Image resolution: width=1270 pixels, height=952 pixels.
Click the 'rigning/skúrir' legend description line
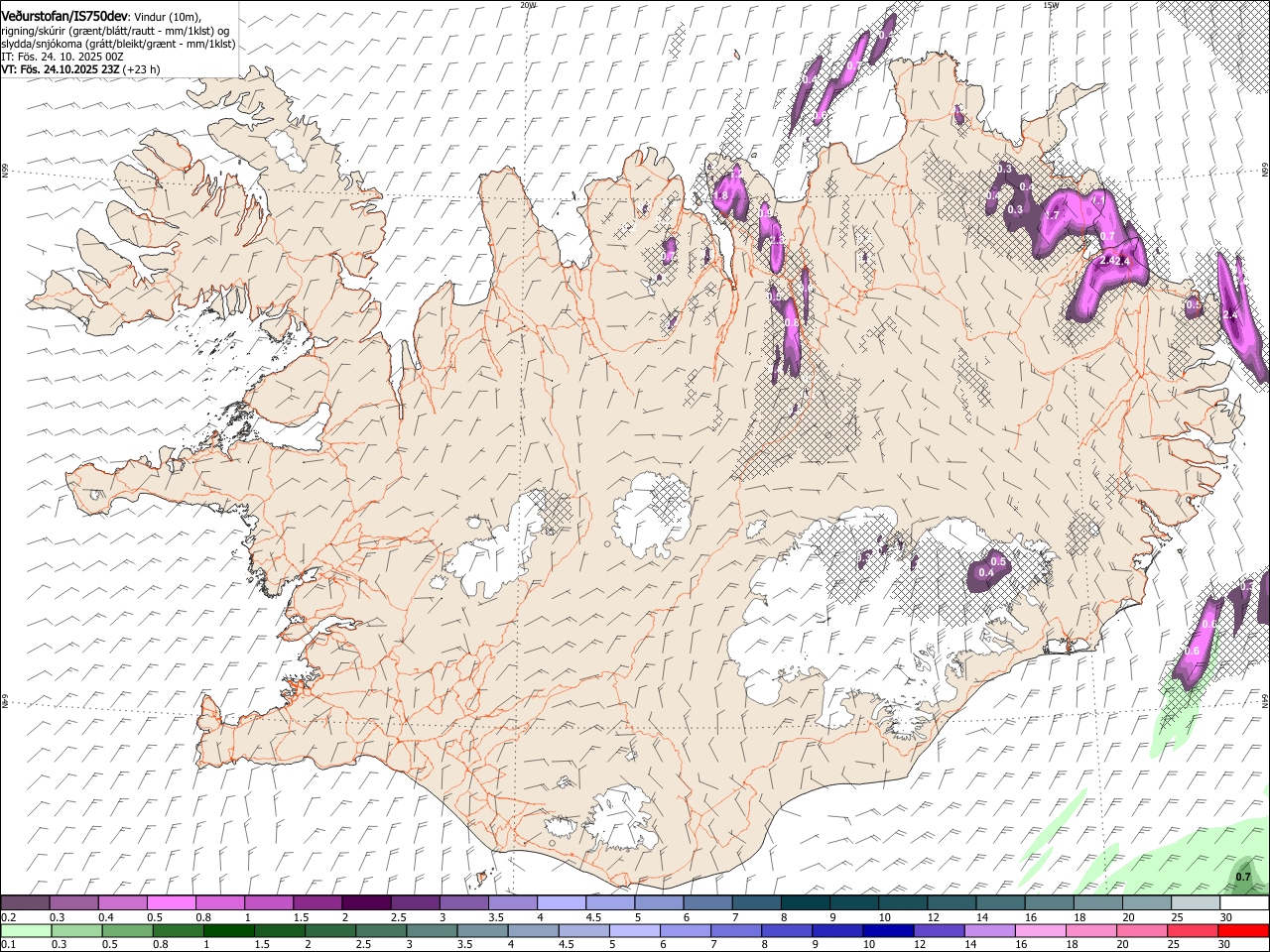pos(115,31)
